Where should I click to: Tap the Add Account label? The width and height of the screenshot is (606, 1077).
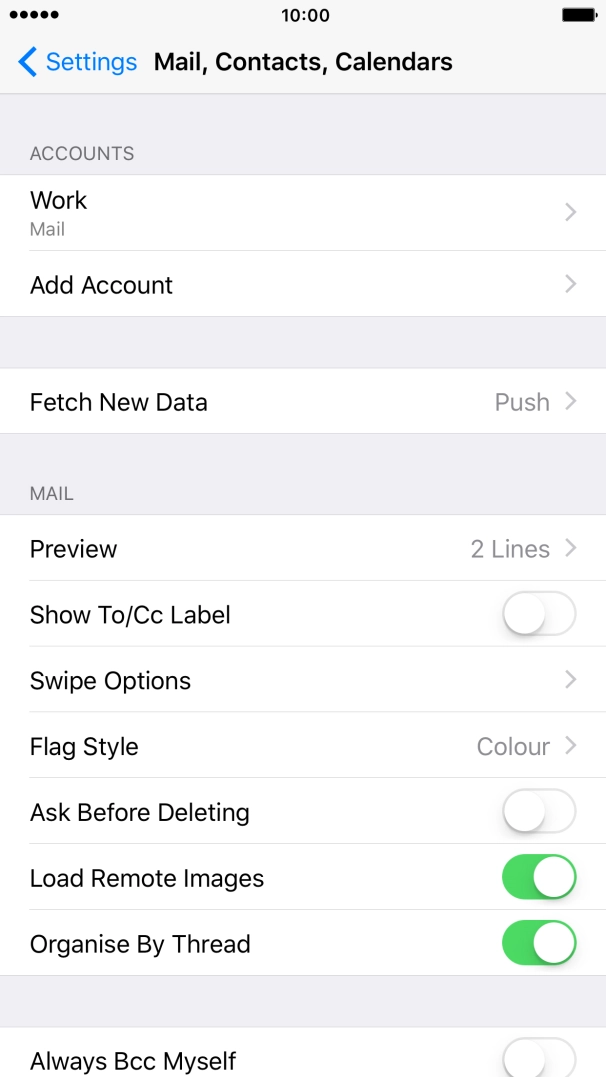tap(102, 285)
